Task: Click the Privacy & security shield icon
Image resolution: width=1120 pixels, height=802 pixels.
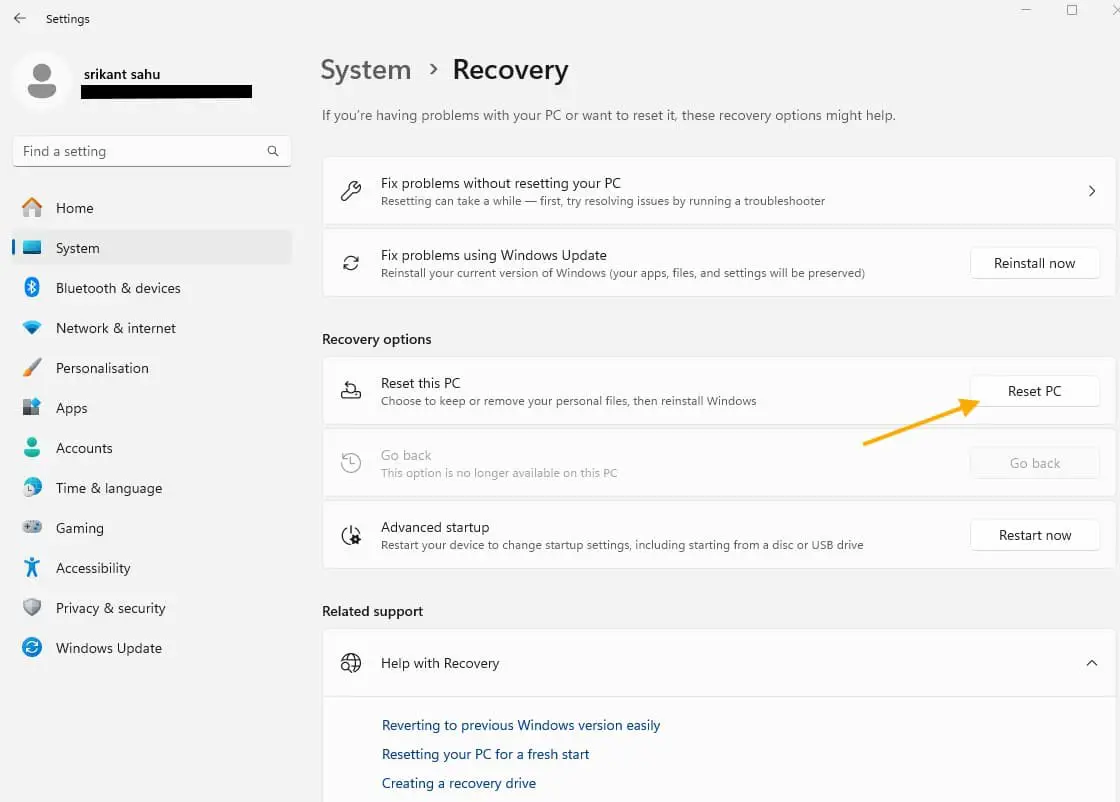Action: [x=32, y=608]
